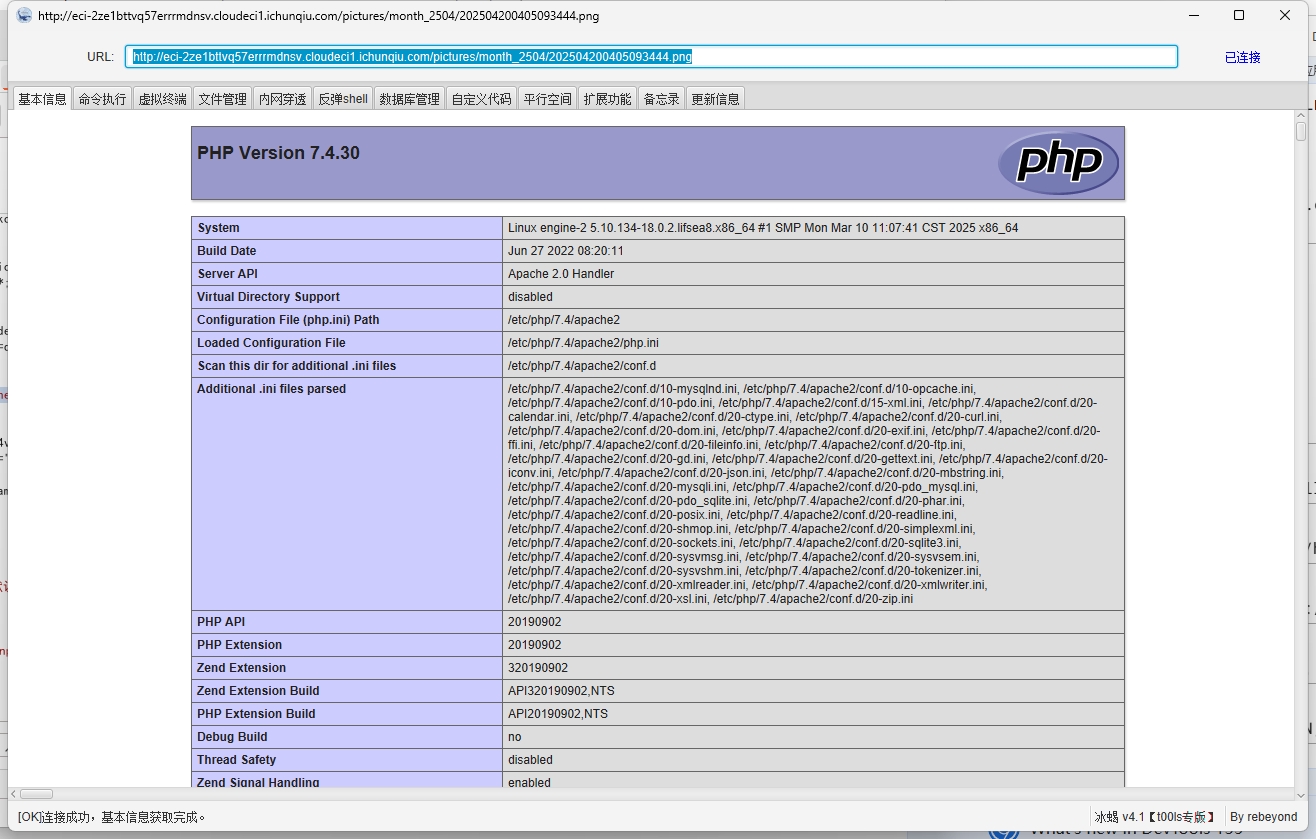Maximize the webshell window
The image size is (1316, 839).
click(x=1239, y=16)
